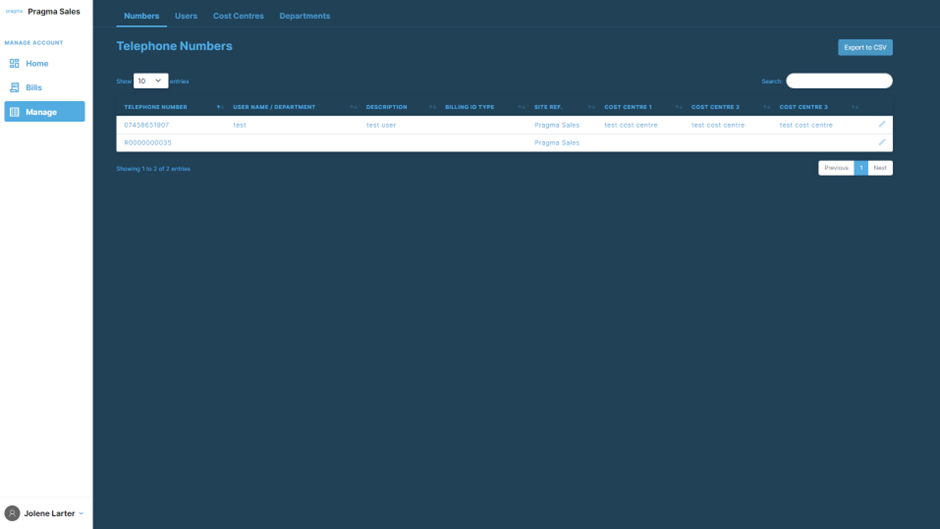The height and width of the screenshot is (529, 940).
Task: Click the Next pagination button
Action: point(880,168)
